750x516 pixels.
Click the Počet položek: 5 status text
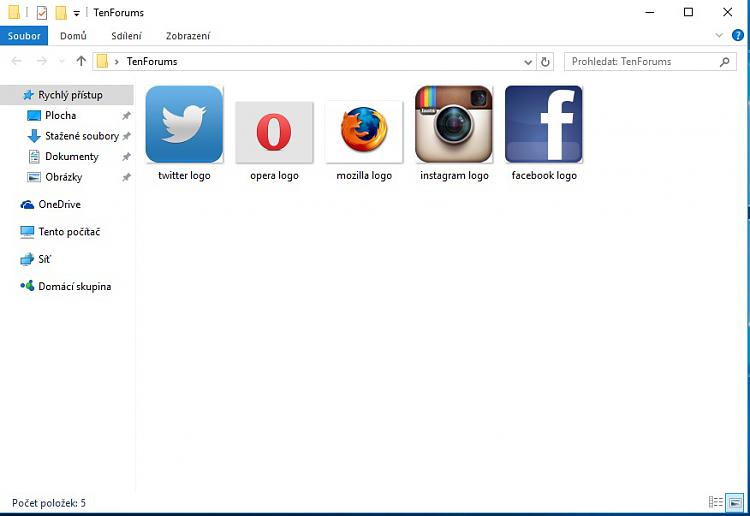(49, 503)
